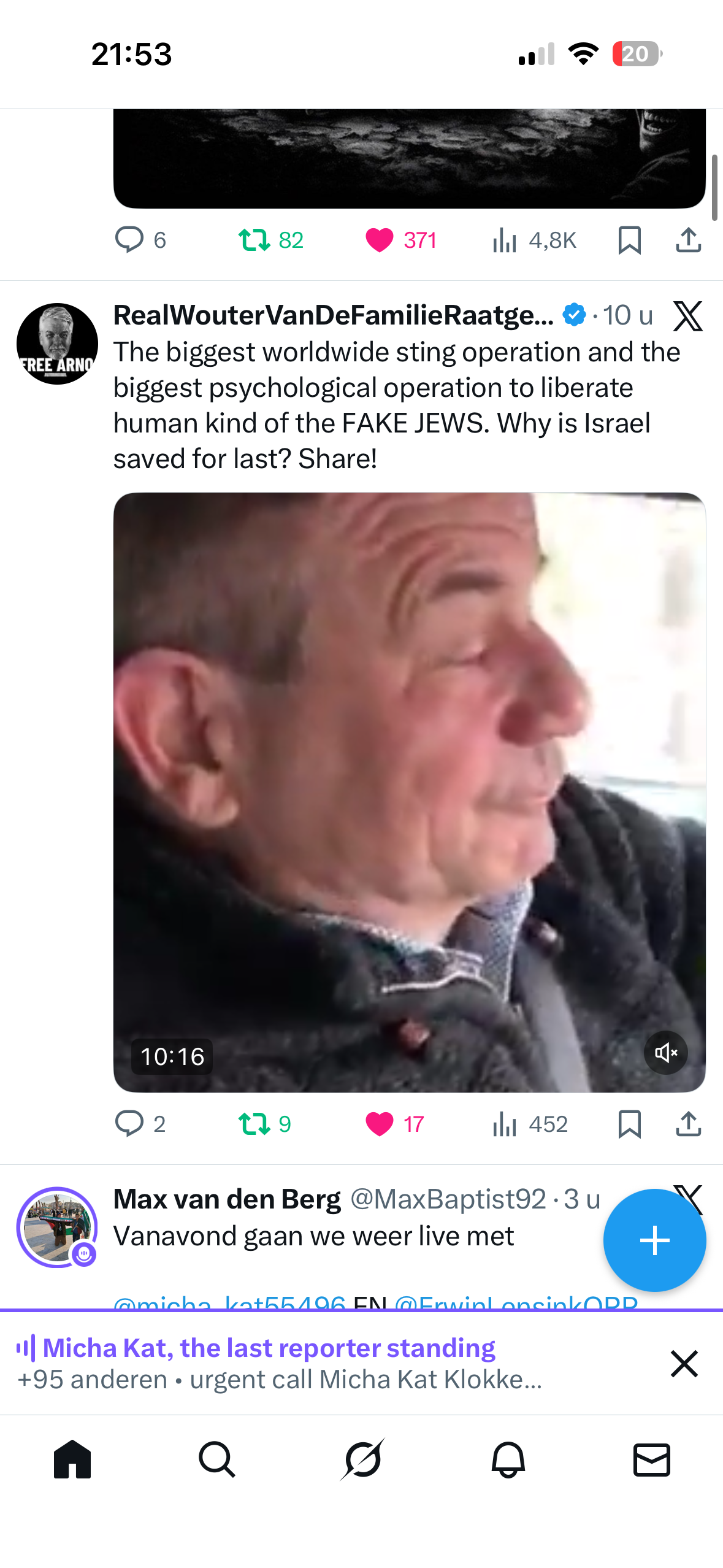Open the Messages envelope tab

[x=651, y=1459]
